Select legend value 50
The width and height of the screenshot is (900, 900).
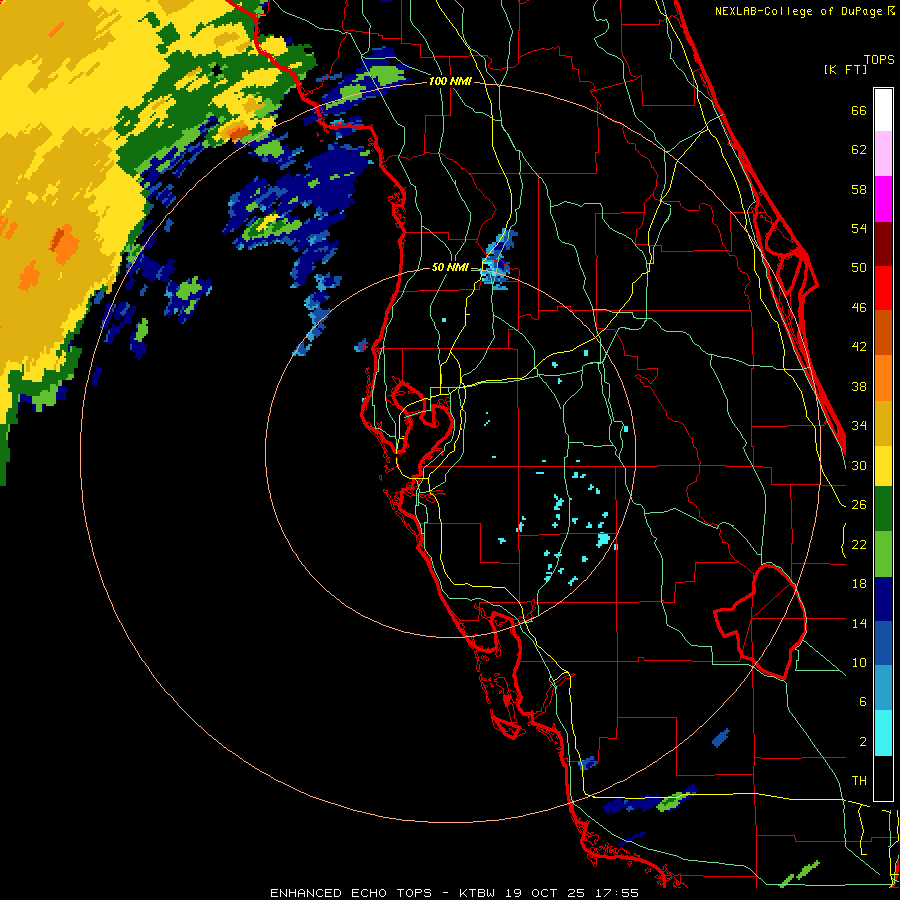point(859,268)
